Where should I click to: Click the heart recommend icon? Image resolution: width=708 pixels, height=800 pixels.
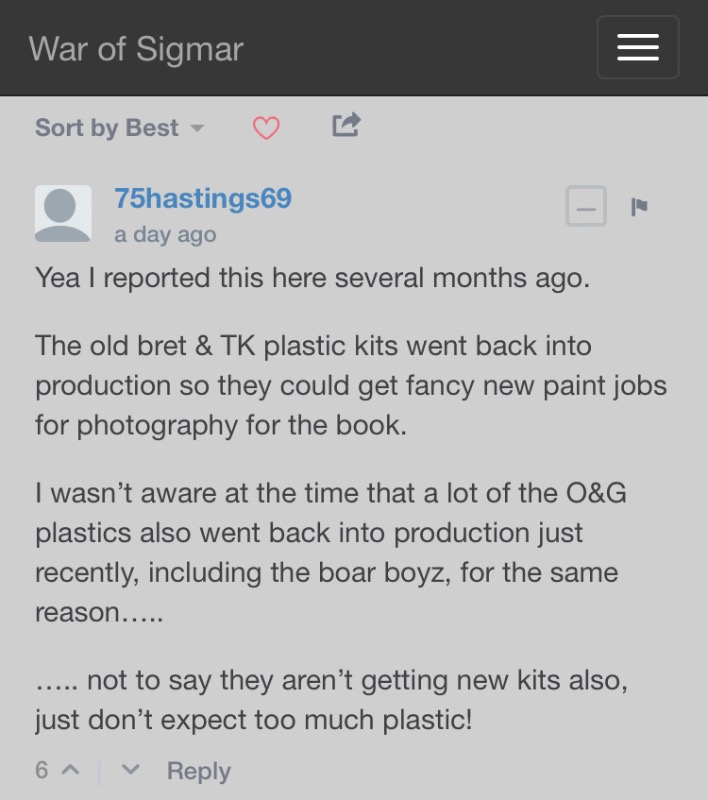[x=266, y=128]
